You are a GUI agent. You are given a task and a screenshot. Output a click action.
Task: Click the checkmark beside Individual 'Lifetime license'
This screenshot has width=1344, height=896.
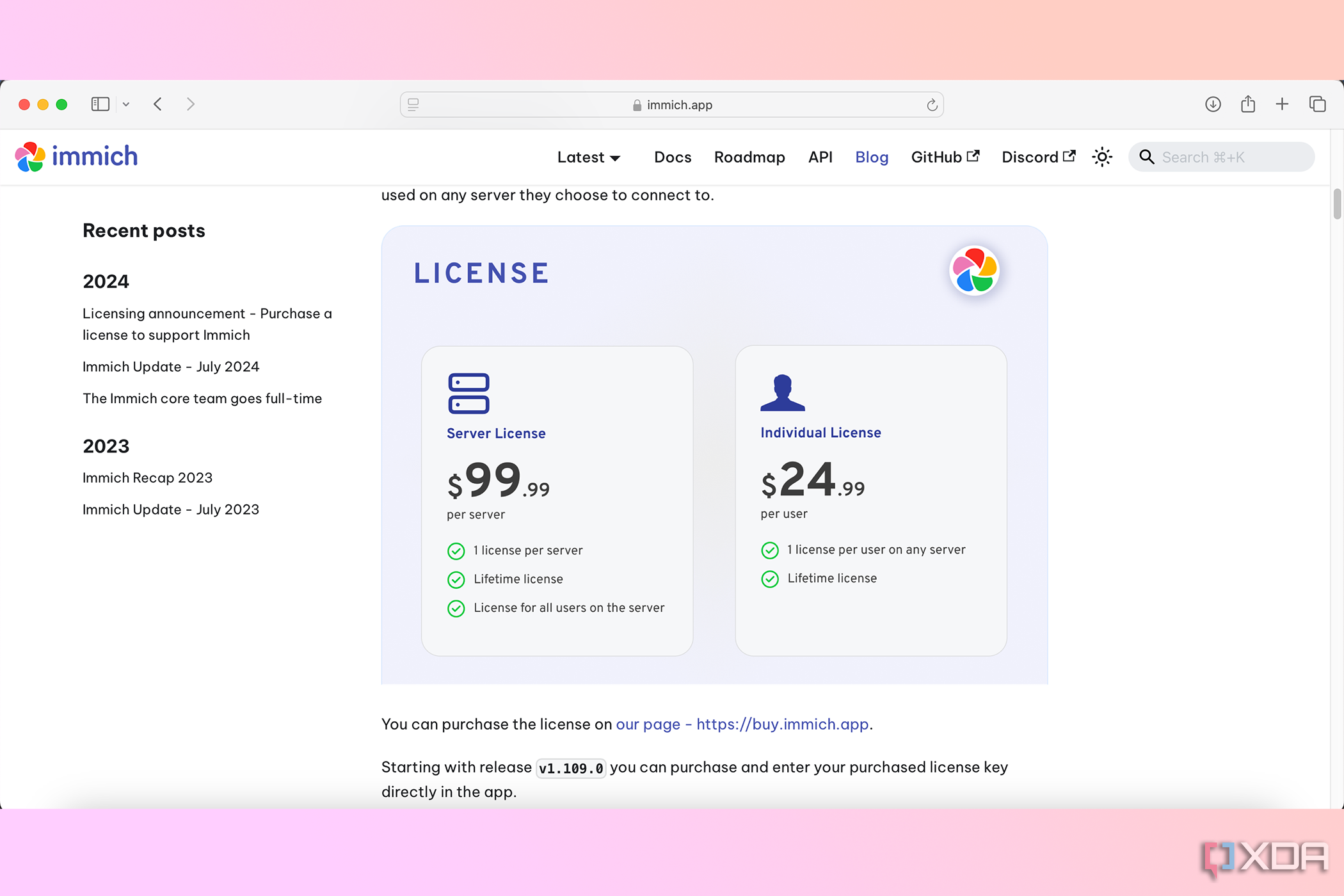coord(770,579)
